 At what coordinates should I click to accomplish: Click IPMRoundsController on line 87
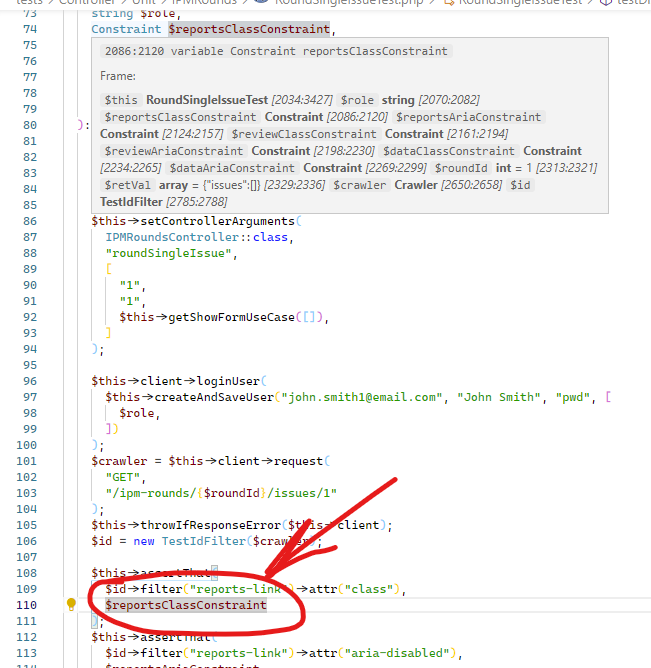[x=172, y=237]
